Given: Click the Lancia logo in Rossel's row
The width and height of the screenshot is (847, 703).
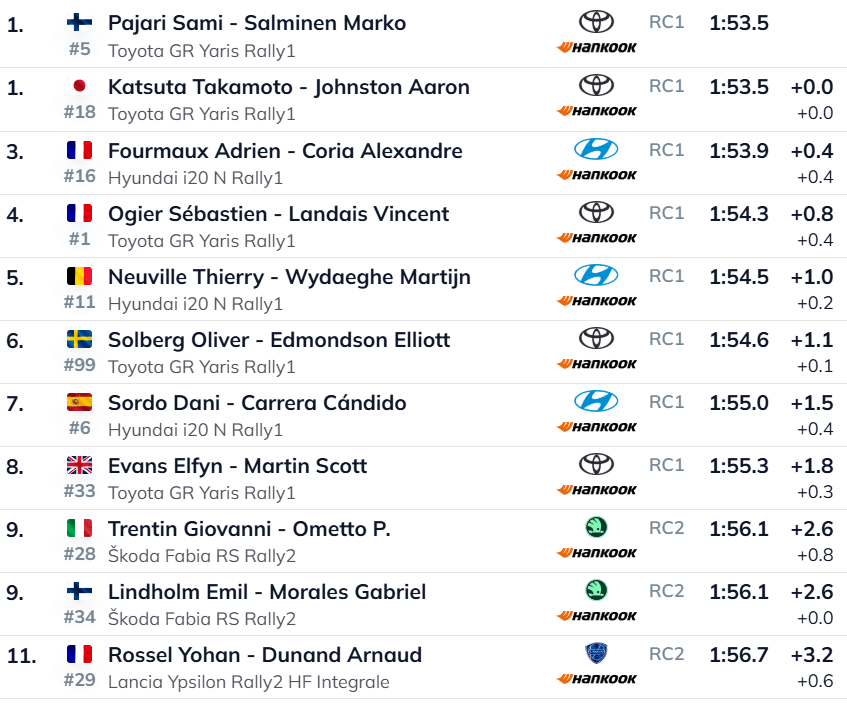Looking at the screenshot, I should click(596, 654).
